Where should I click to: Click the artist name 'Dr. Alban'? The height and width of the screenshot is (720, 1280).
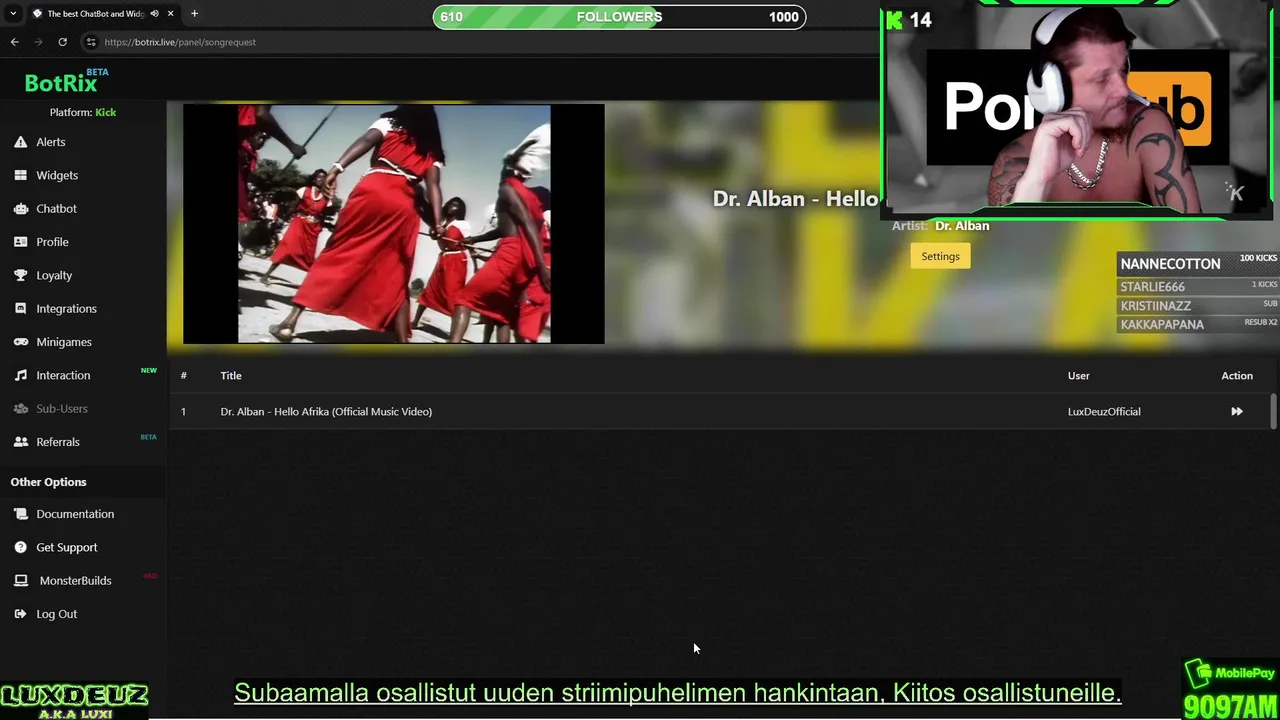pos(962,226)
